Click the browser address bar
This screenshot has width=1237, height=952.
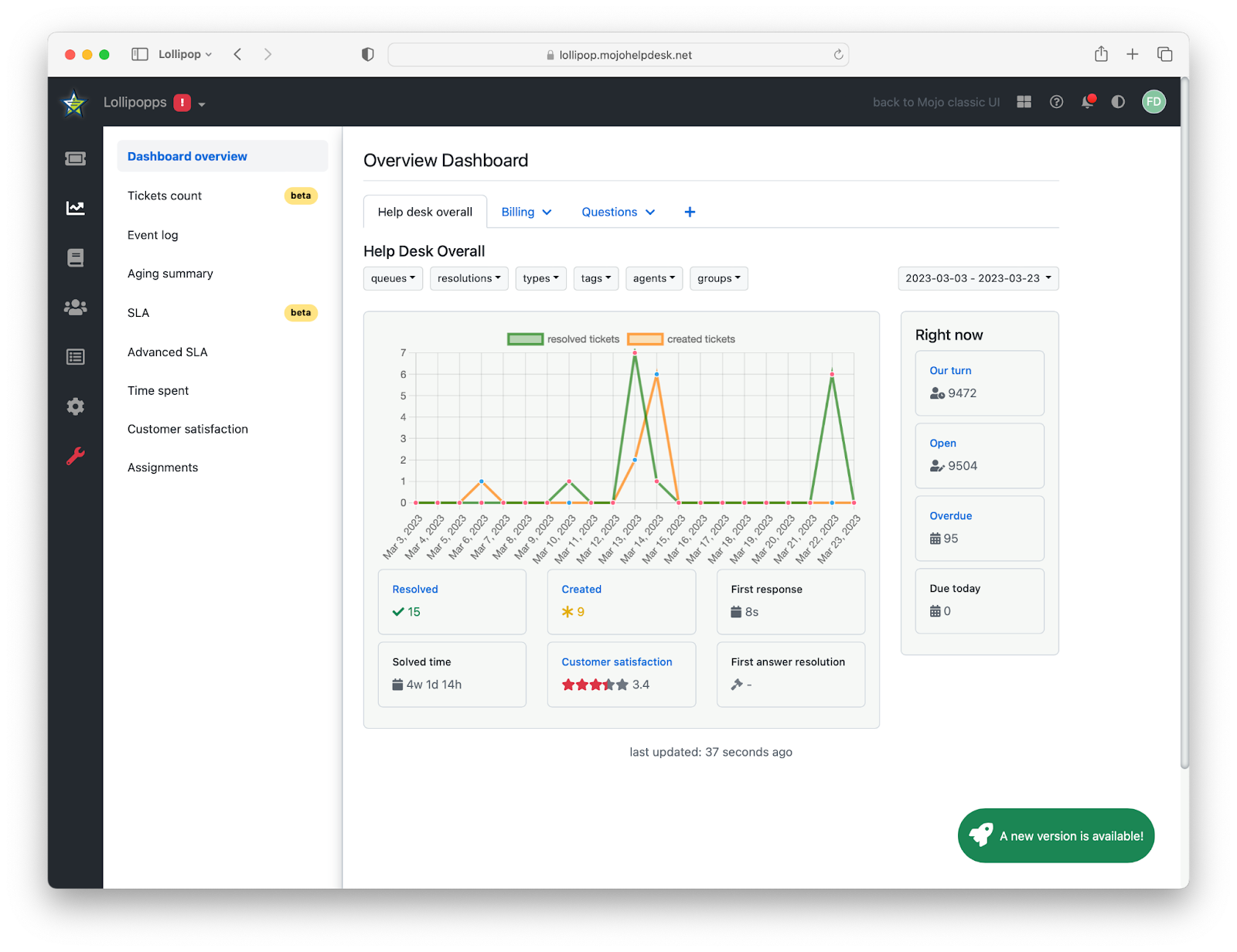tap(618, 55)
